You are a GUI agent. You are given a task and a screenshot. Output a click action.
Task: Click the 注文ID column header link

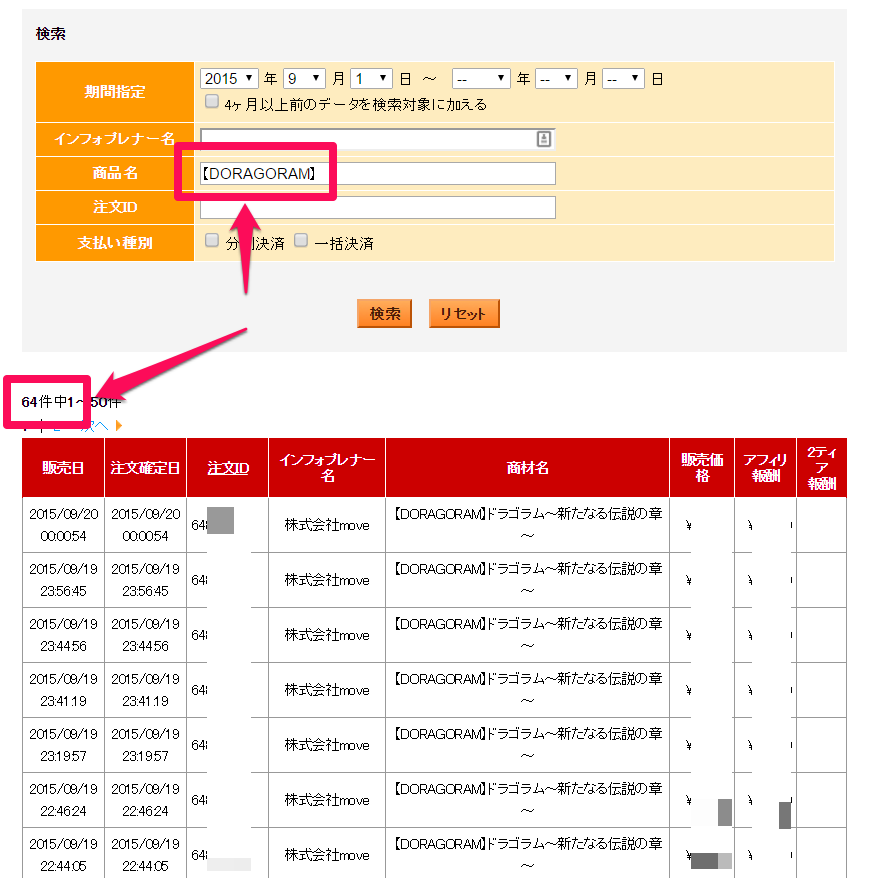pyautogui.click(x=228, y=468)
